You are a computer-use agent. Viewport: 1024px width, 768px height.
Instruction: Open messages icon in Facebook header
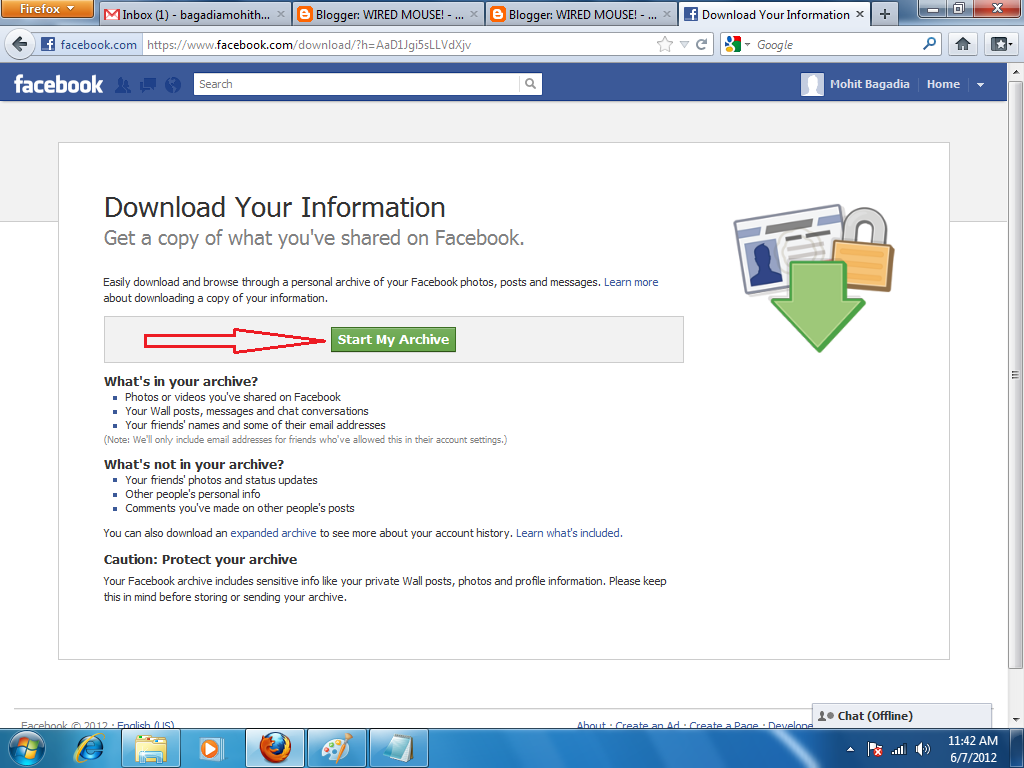click(148, 84)
